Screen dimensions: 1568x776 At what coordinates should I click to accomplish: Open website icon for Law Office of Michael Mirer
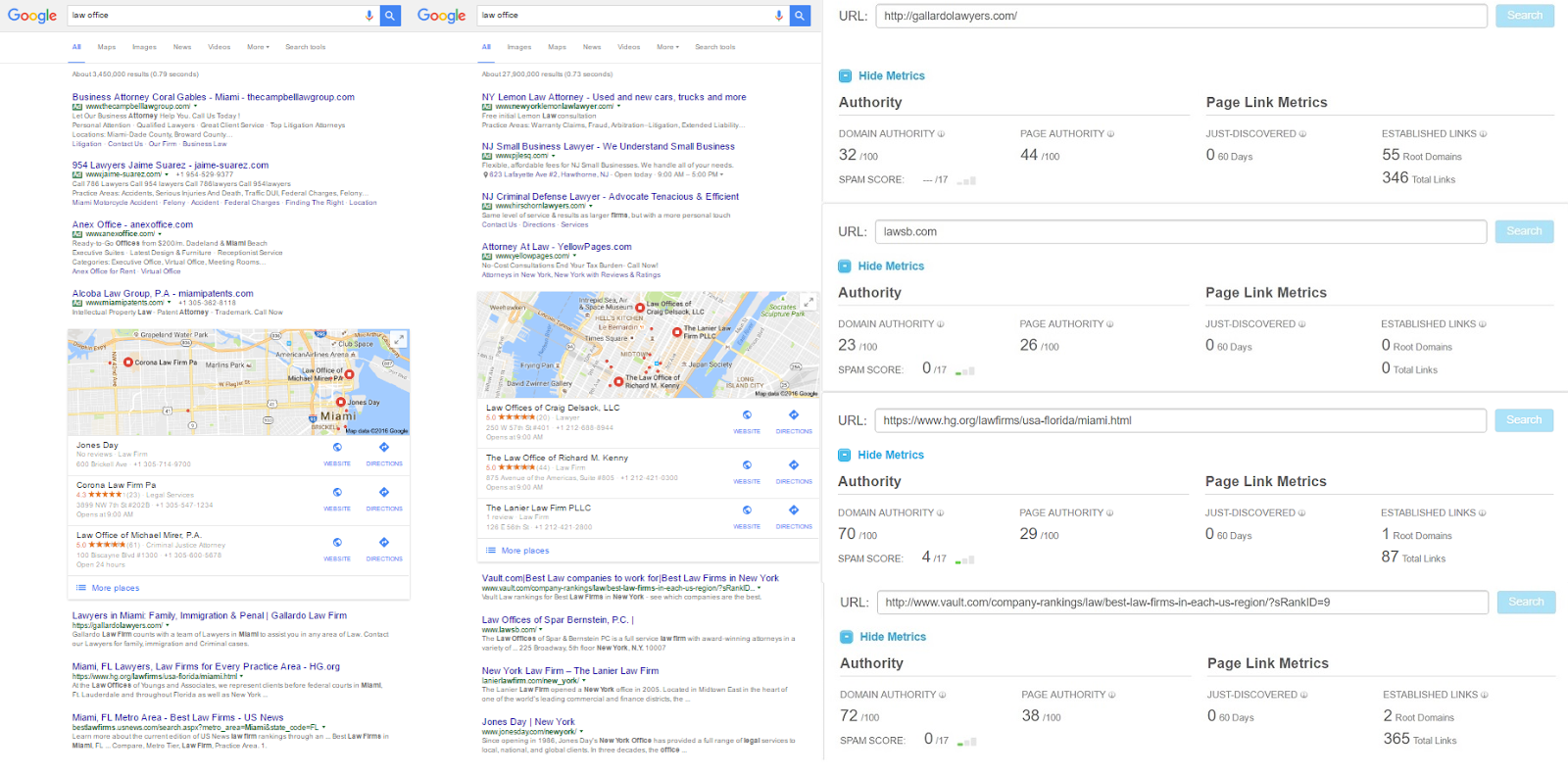pyautogui.click(x=337, y=543)
